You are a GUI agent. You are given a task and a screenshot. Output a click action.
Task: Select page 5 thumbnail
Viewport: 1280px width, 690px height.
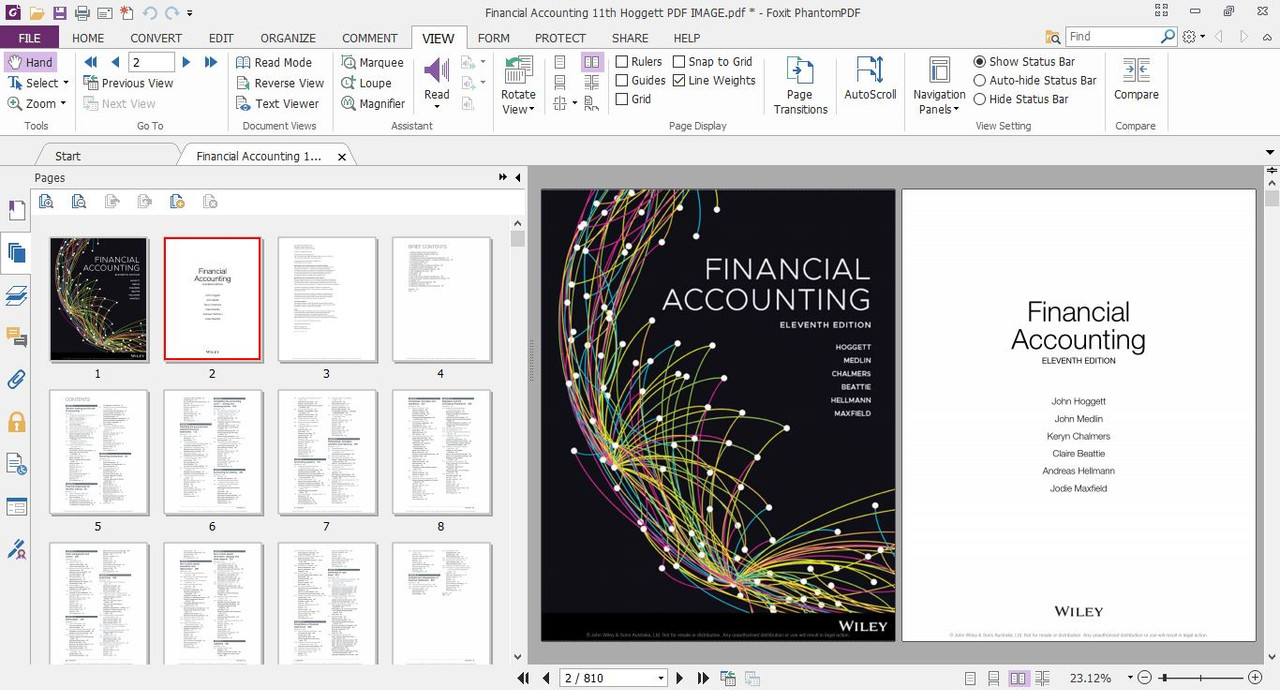98,453
